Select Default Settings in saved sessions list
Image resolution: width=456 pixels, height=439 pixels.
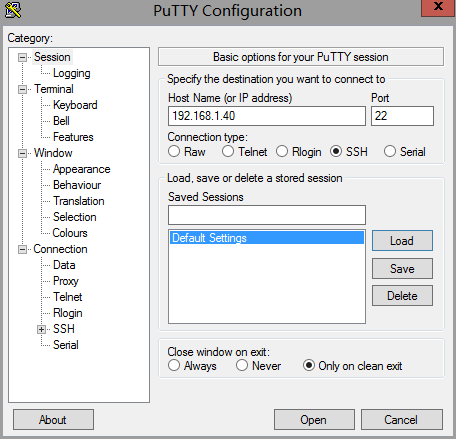click(267, 238)
